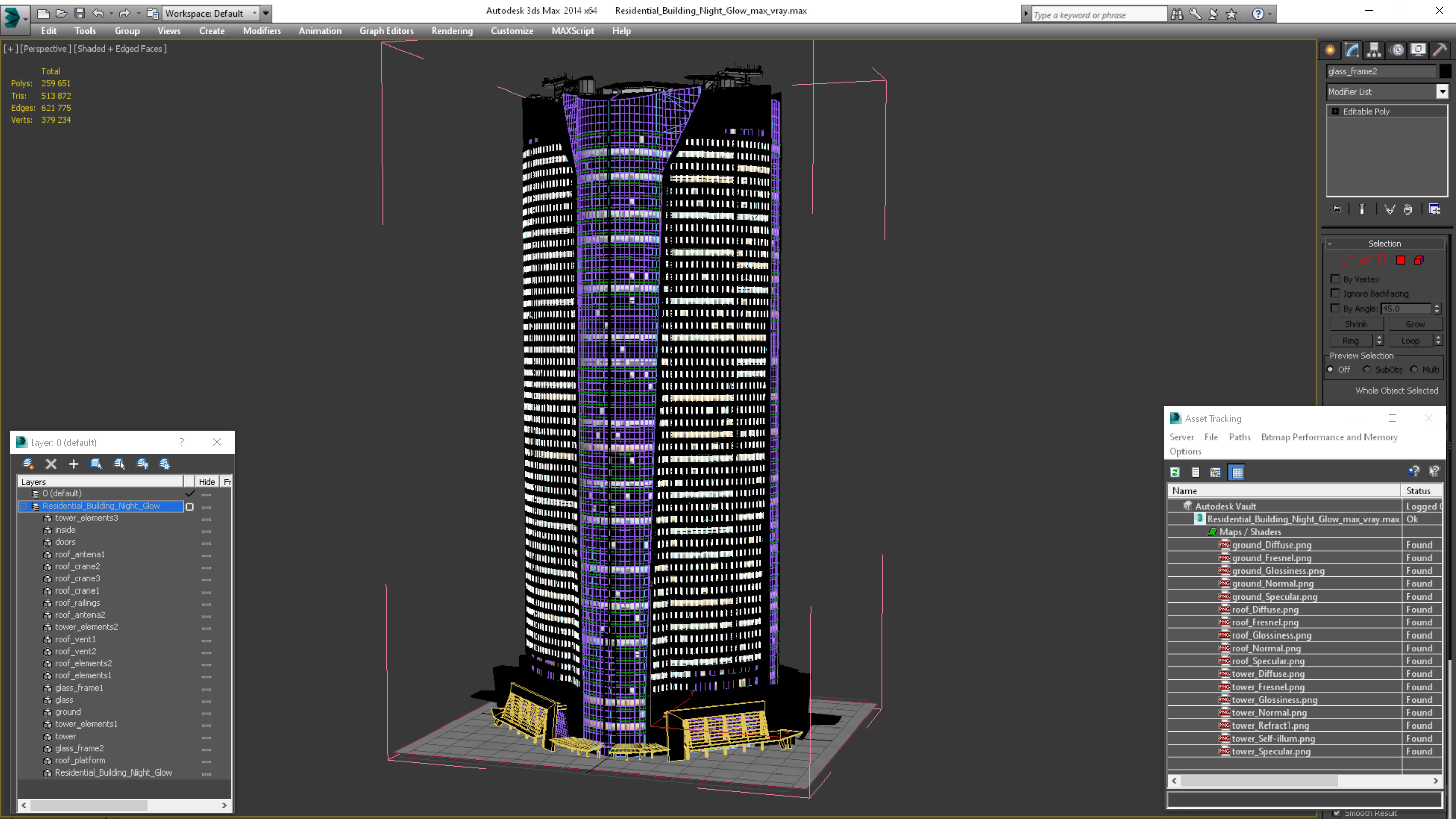
Task: Open the Graph Editors menu
Action: 387,31
